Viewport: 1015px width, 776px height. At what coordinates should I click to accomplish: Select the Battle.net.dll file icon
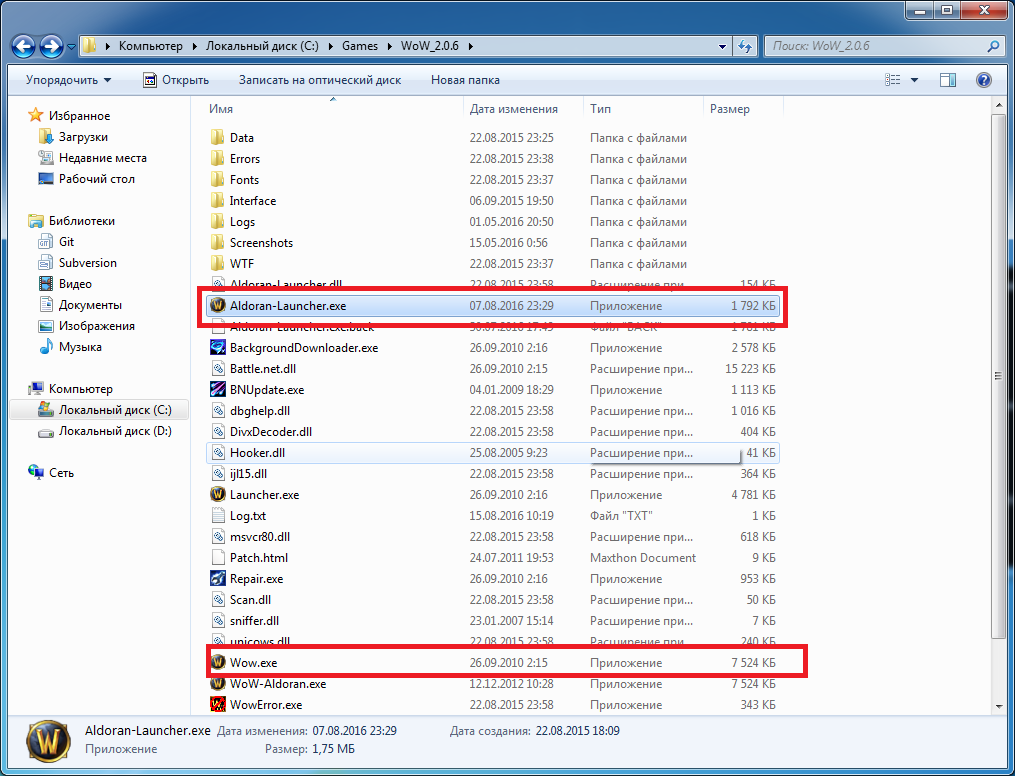tap(218, 368)
